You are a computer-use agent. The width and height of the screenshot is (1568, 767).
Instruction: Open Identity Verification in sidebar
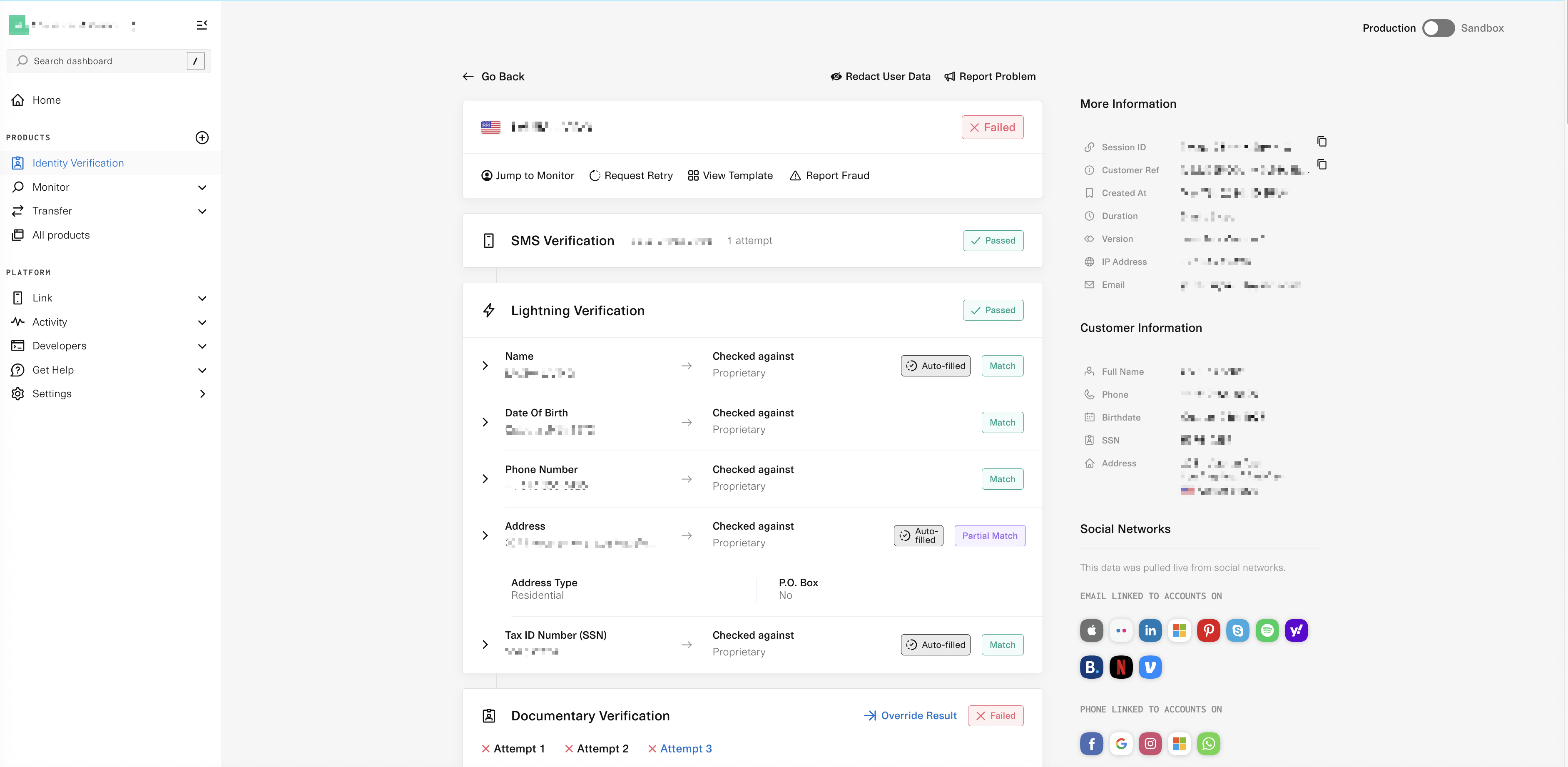click(78, 163)
